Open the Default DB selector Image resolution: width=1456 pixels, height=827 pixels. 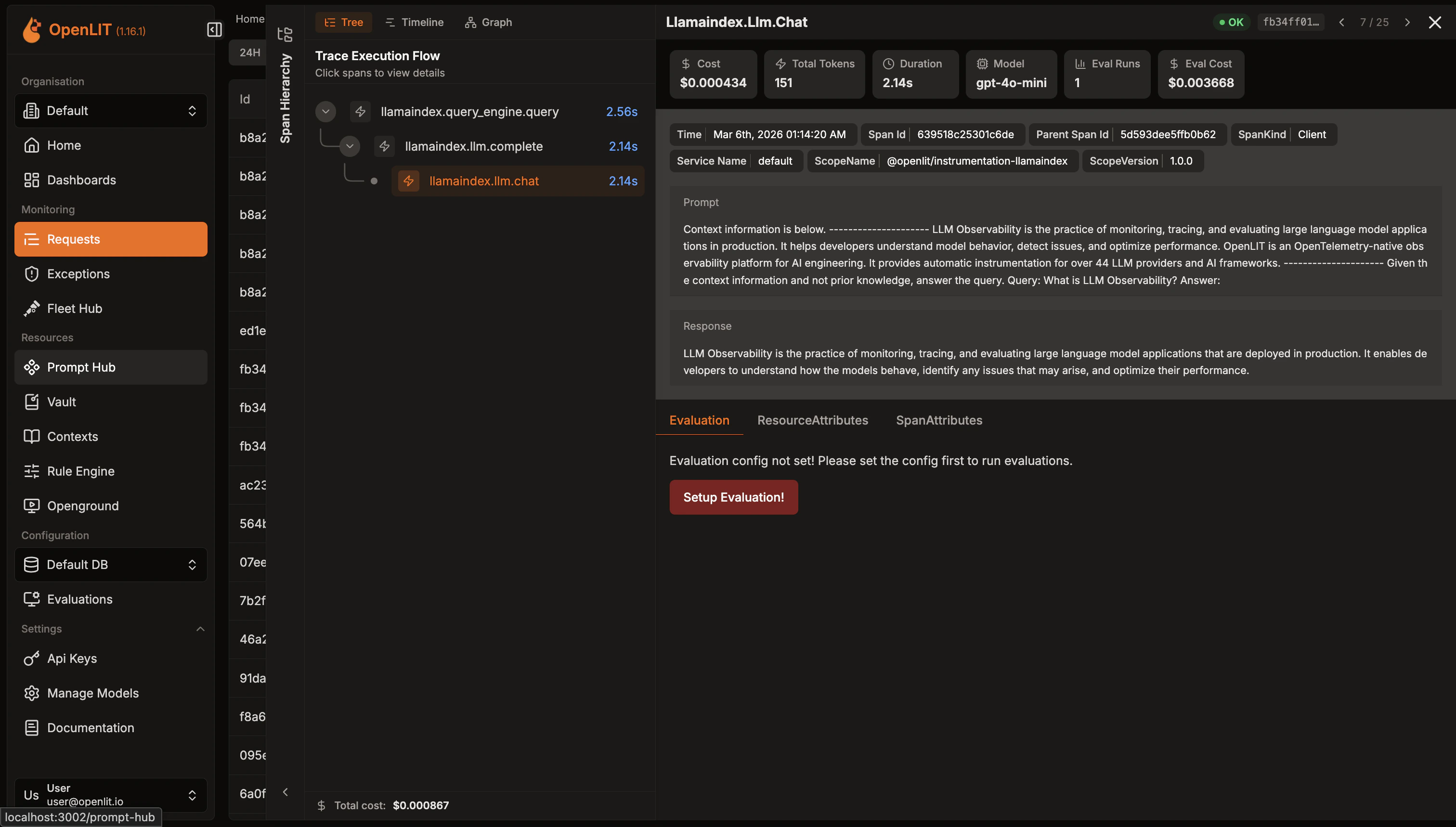coord(111,565)
